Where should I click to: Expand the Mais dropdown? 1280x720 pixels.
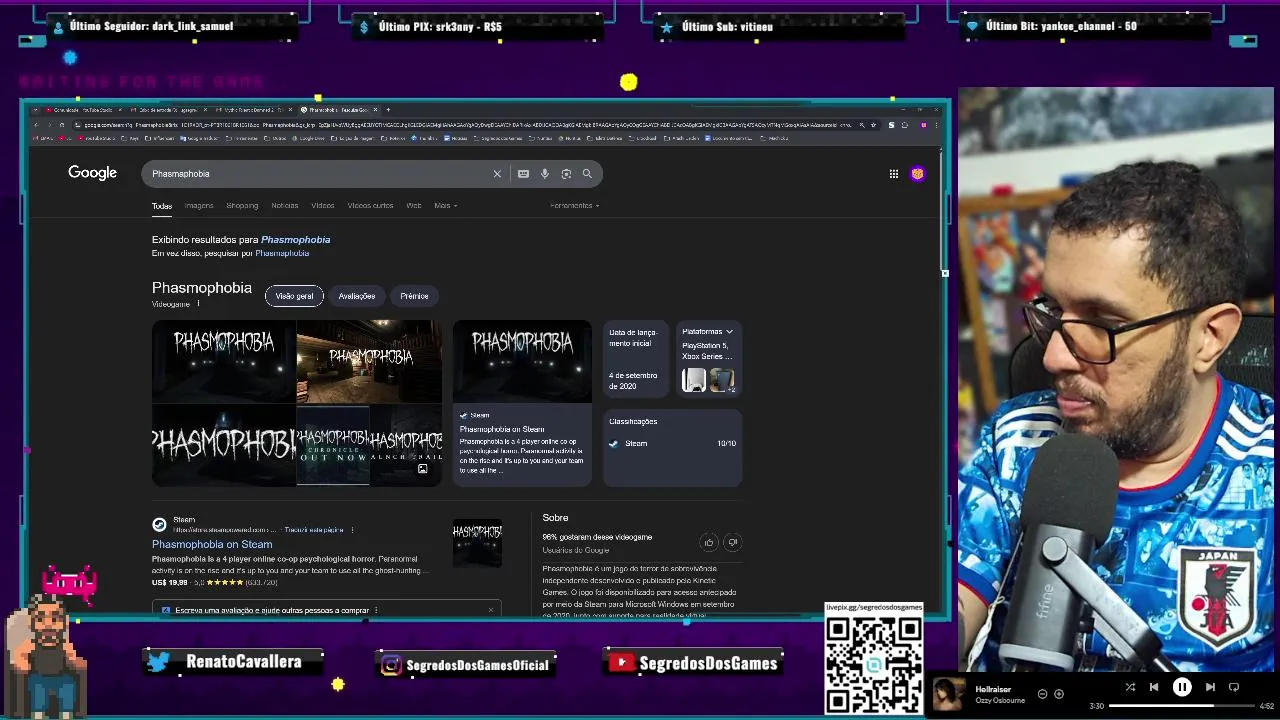446,206
